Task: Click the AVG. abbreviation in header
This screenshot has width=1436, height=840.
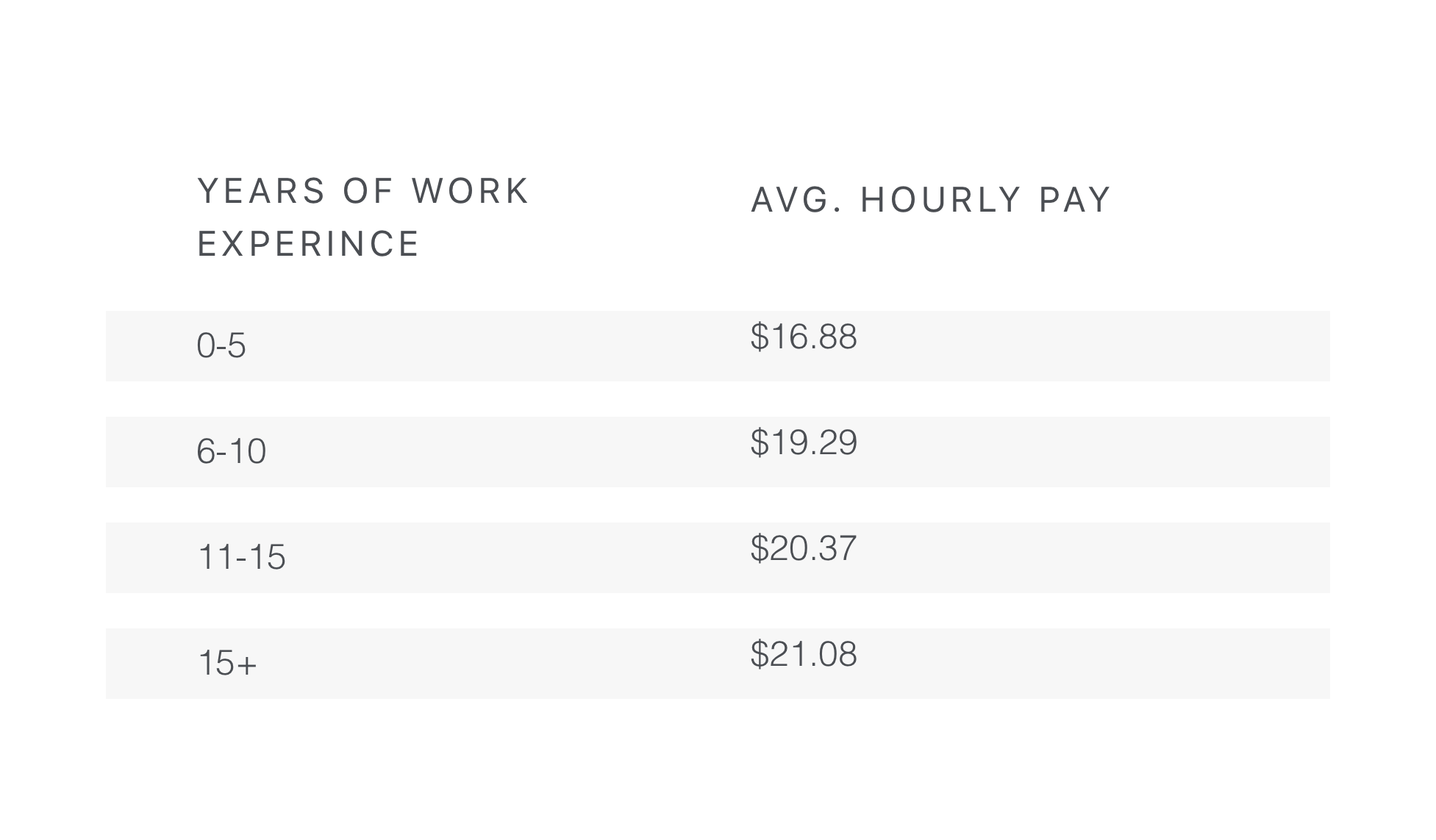Action: 797,200
